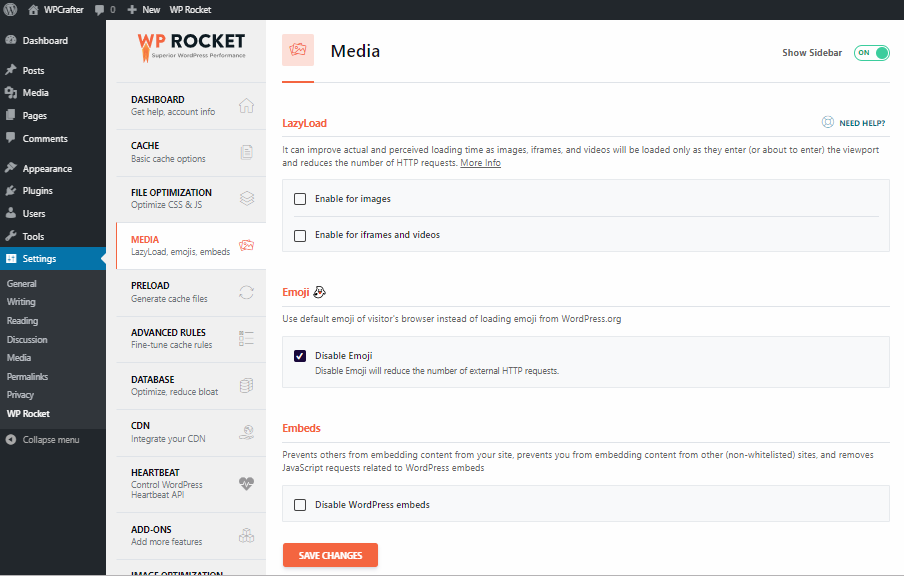Click the lifebuoy help icon
This screenshot has width=904, height=576.
pos(827,122)
